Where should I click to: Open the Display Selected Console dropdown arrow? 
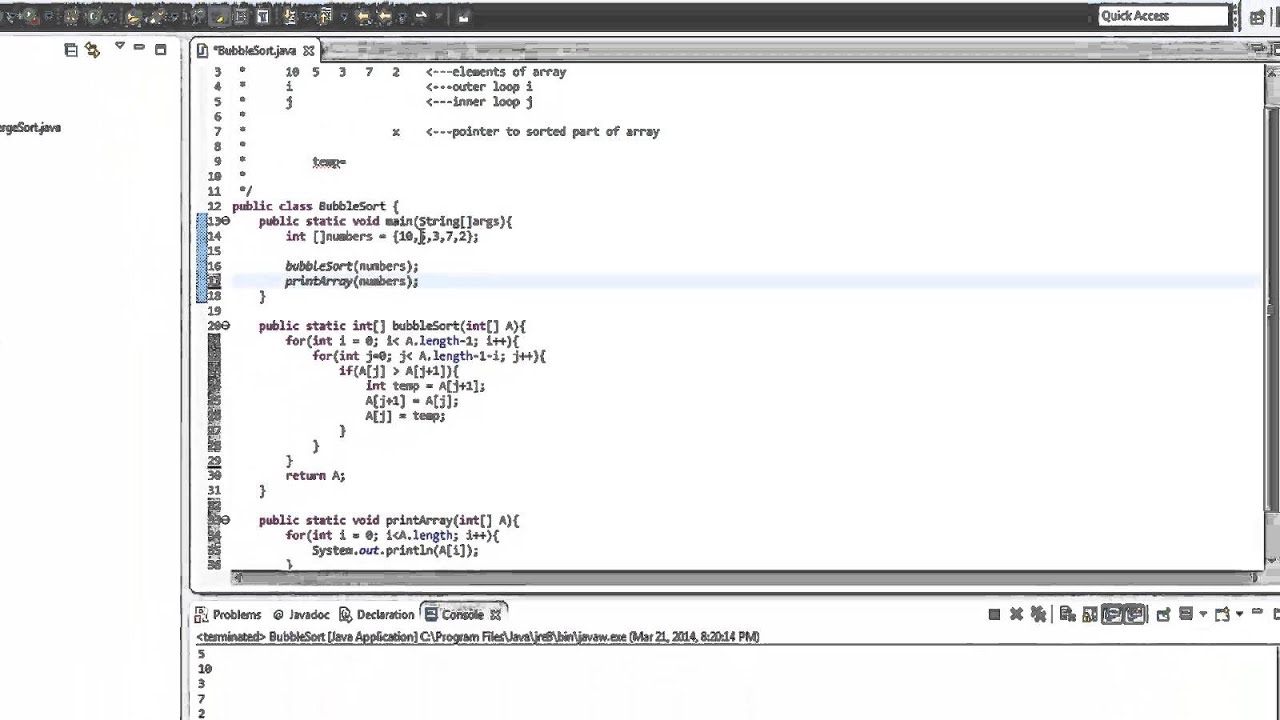1203,613
